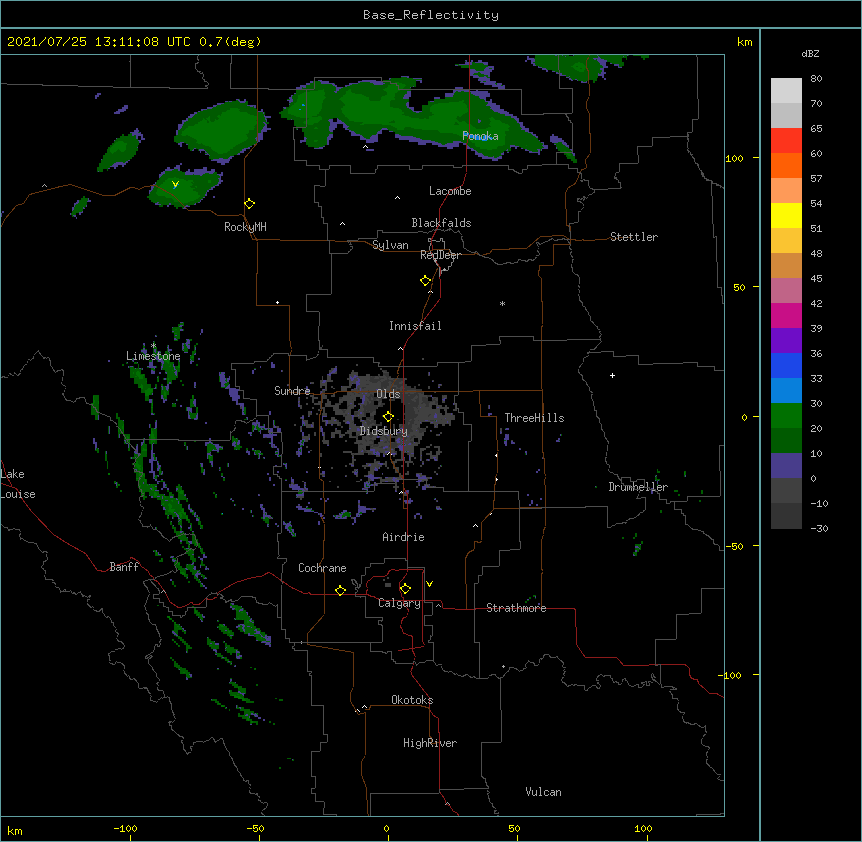The height and width of the screenshot is (842, 862).
Task: Select the Strathmore label
Action: (516, 608)
